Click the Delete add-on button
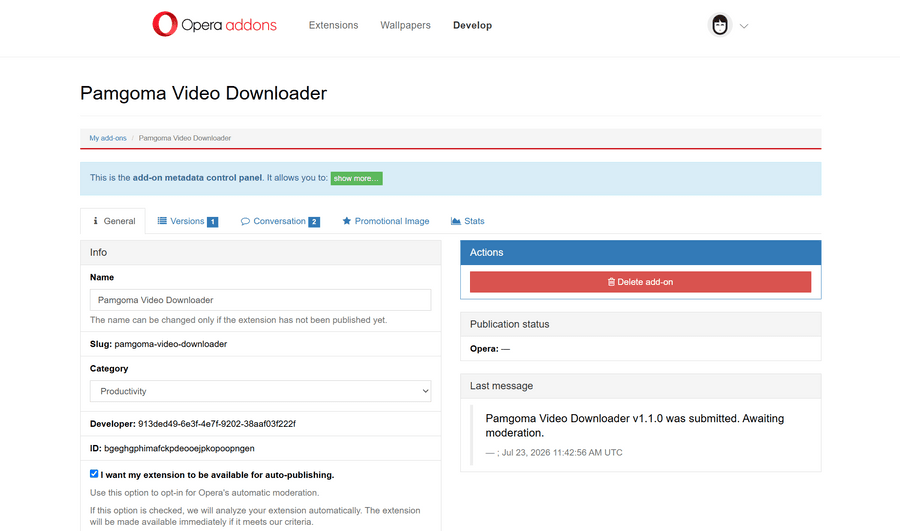The image size is (900, 531). point(641,282)
